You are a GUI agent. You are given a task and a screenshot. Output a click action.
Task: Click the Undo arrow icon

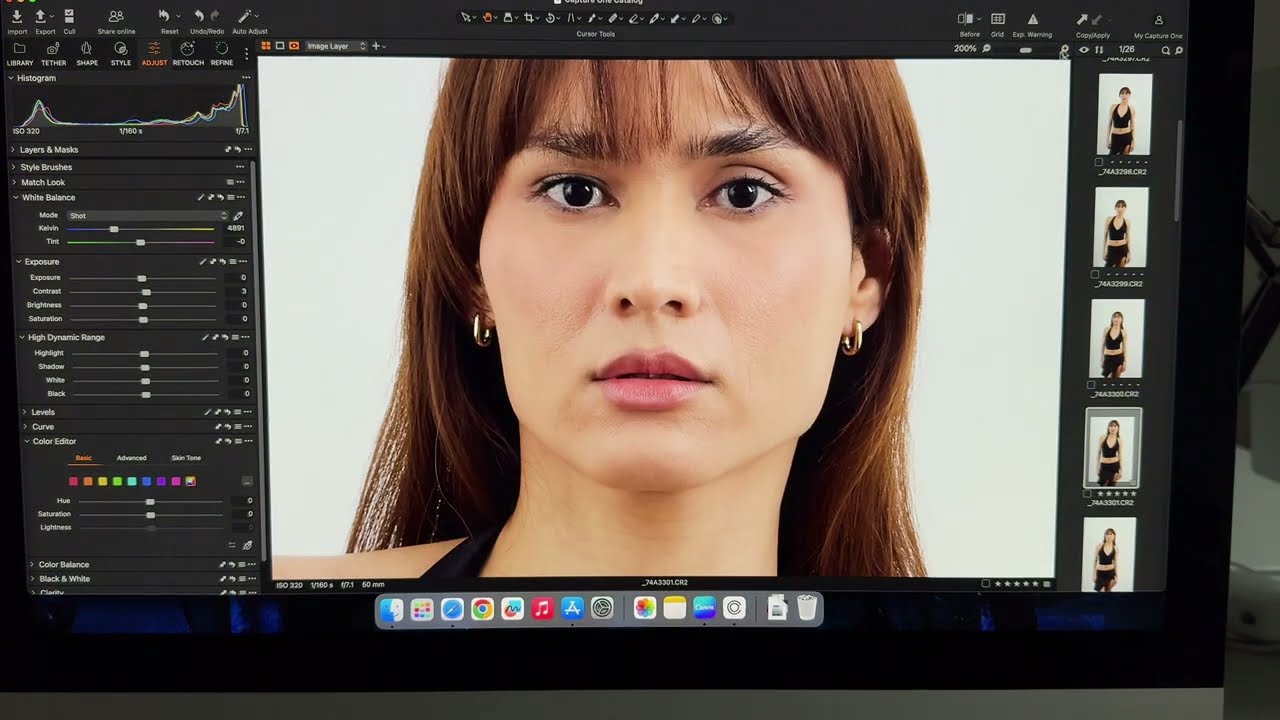199,16
